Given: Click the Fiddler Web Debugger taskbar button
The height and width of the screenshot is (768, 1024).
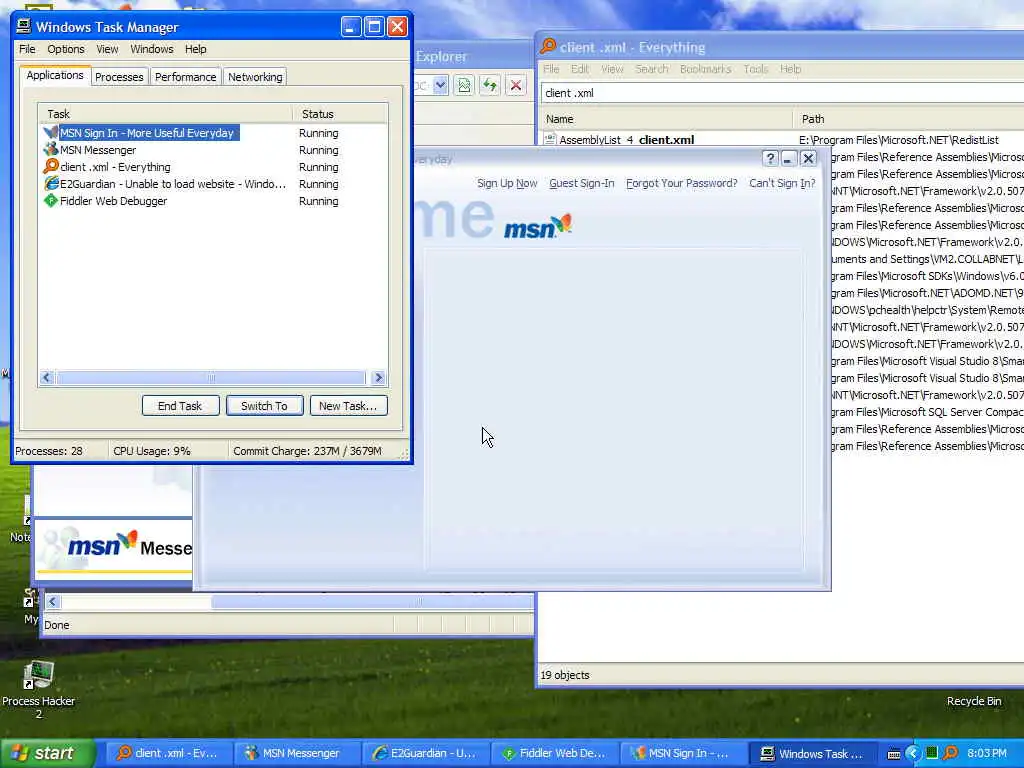Looking at the screenshot, I should (x=554, y=754).
